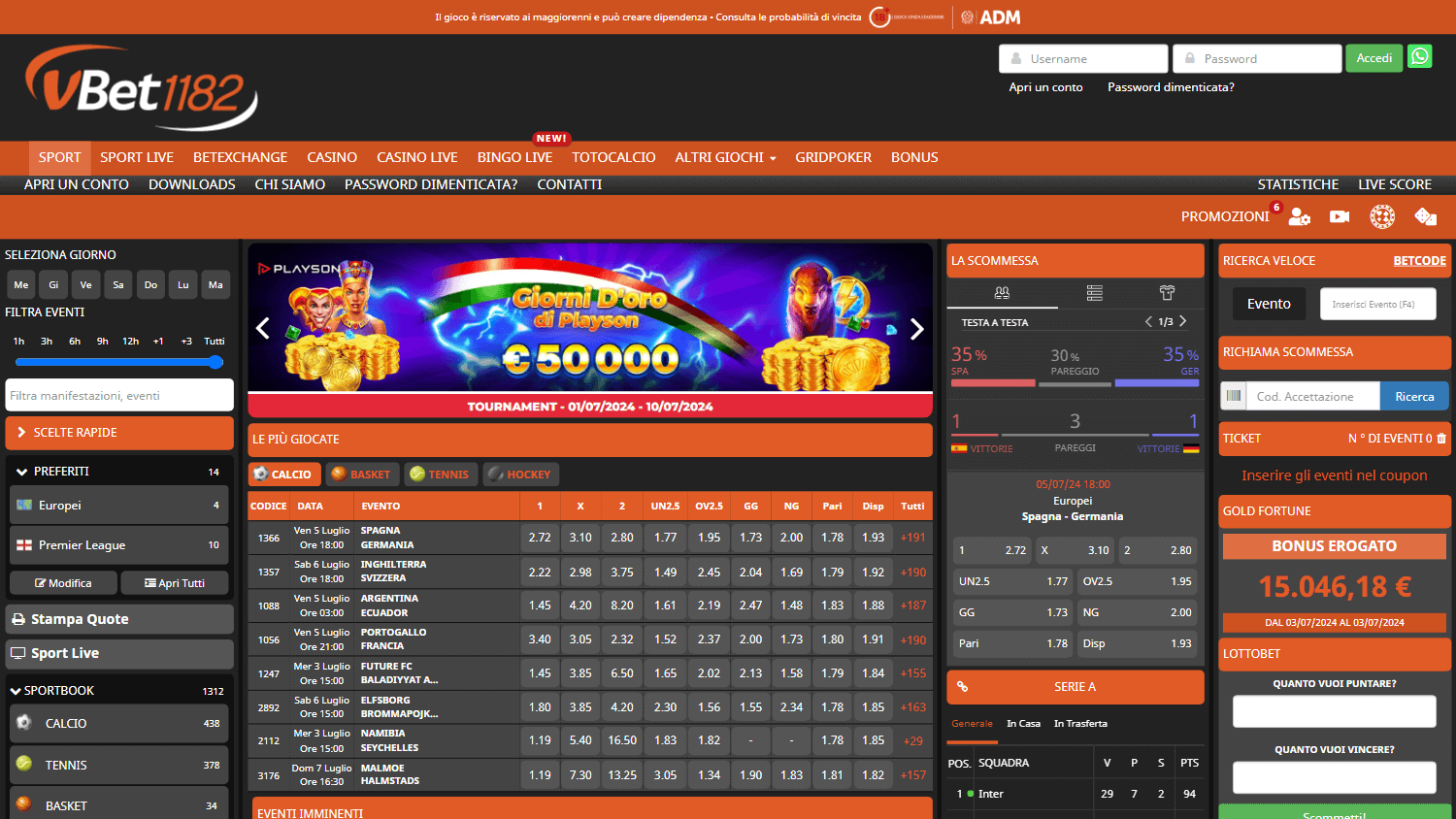Viewport: 1456px width, 819px height.
Task: Set time filter to 12h mark
Action: (x=130, y=342)
